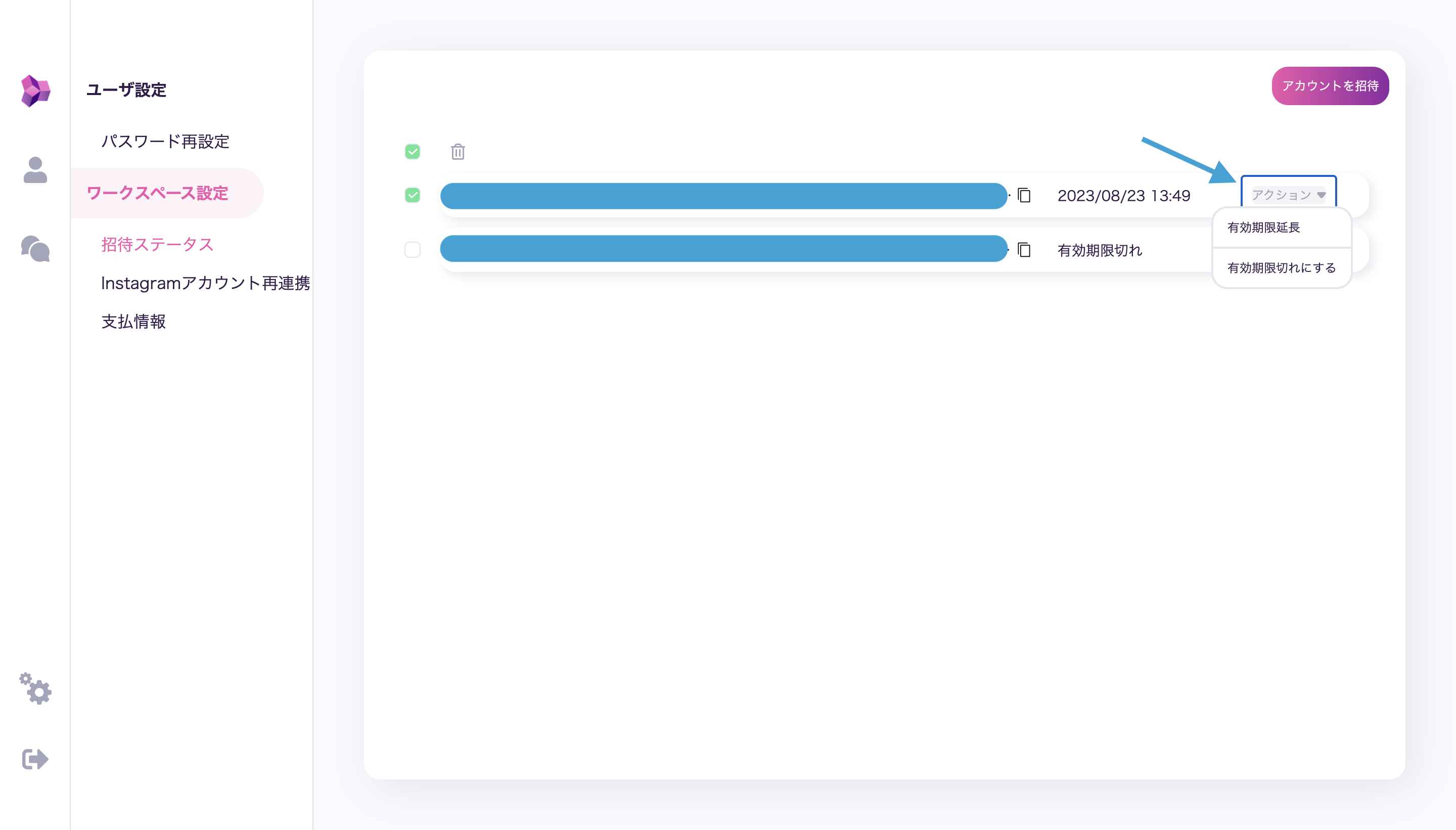Open the user profile icon

point(35,170)
